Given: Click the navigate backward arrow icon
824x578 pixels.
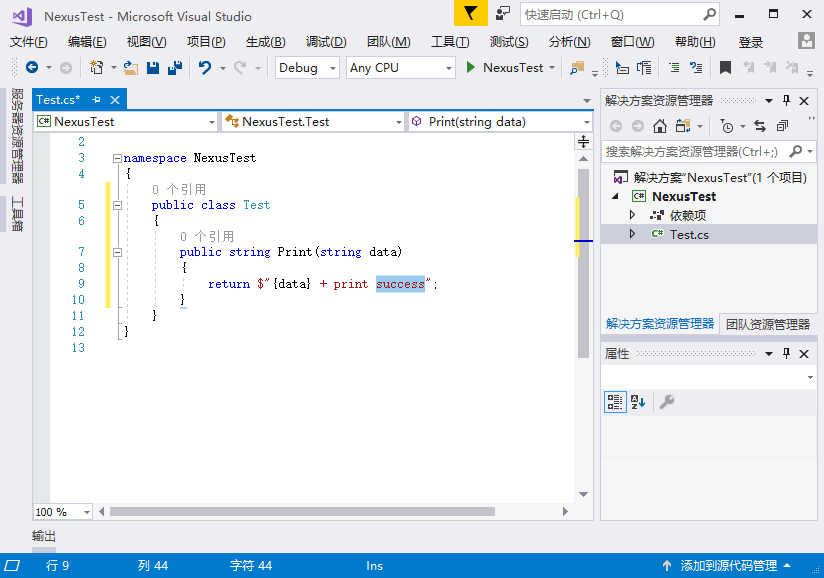Looking at the screenshot, I should pos(32,67).
